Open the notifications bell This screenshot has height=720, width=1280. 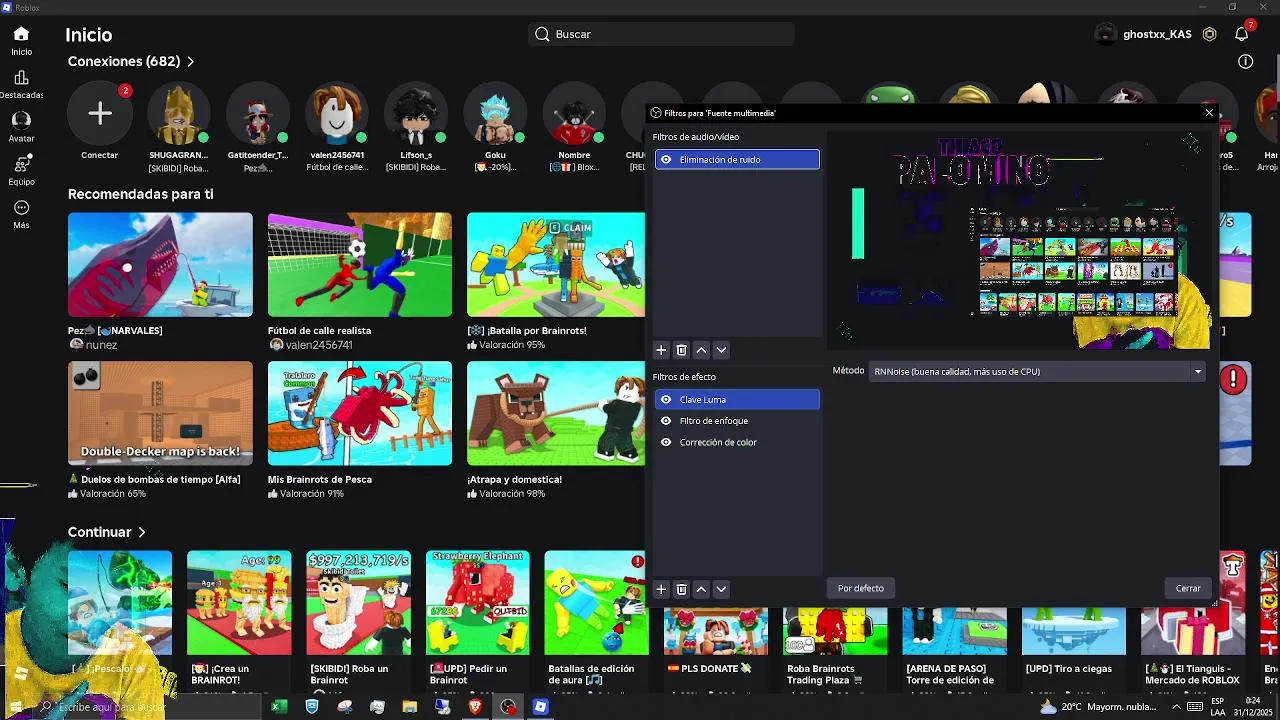(1241, 34)
